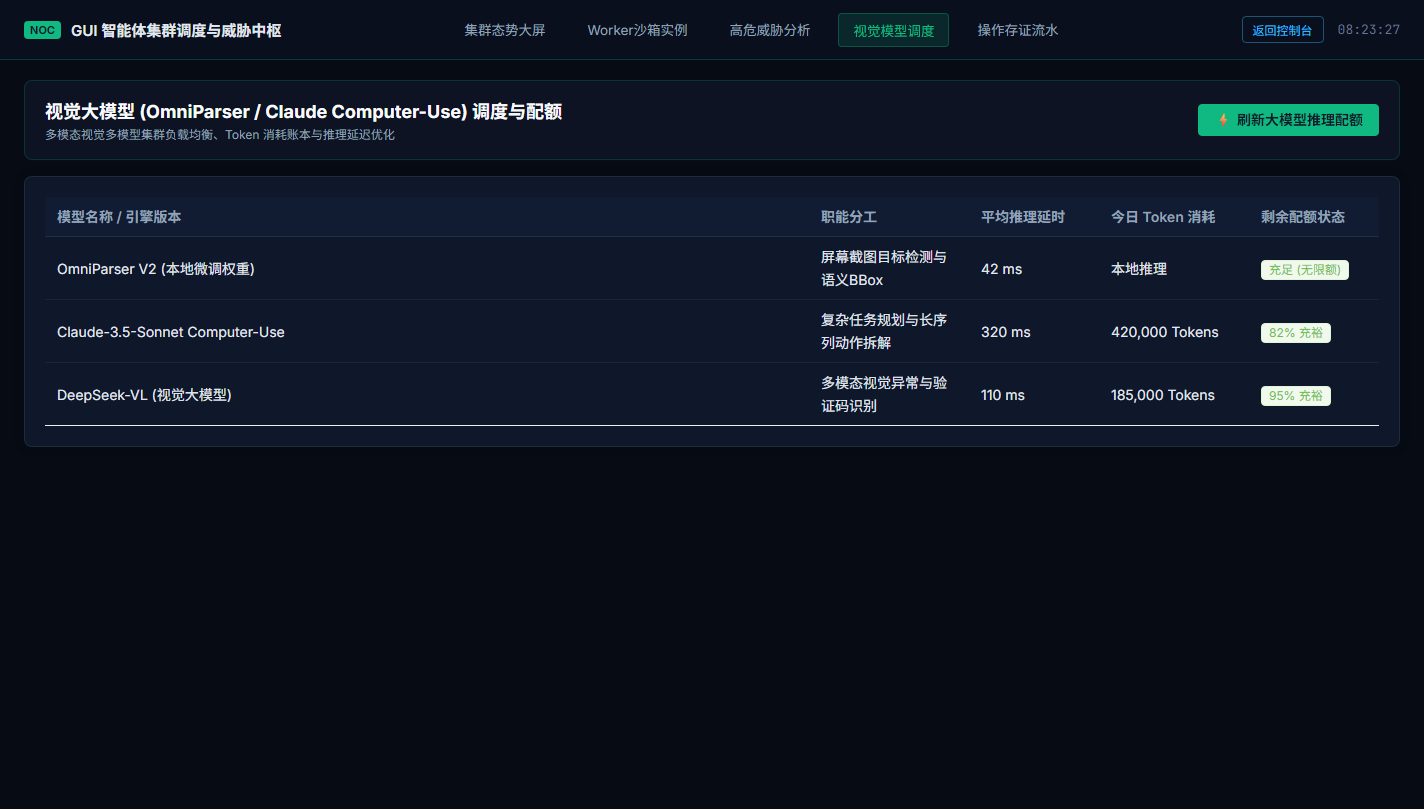Click the 185,000 Tokens value
The width and height of the screenshot is (1424, 809).
[x=1163, y=395]
